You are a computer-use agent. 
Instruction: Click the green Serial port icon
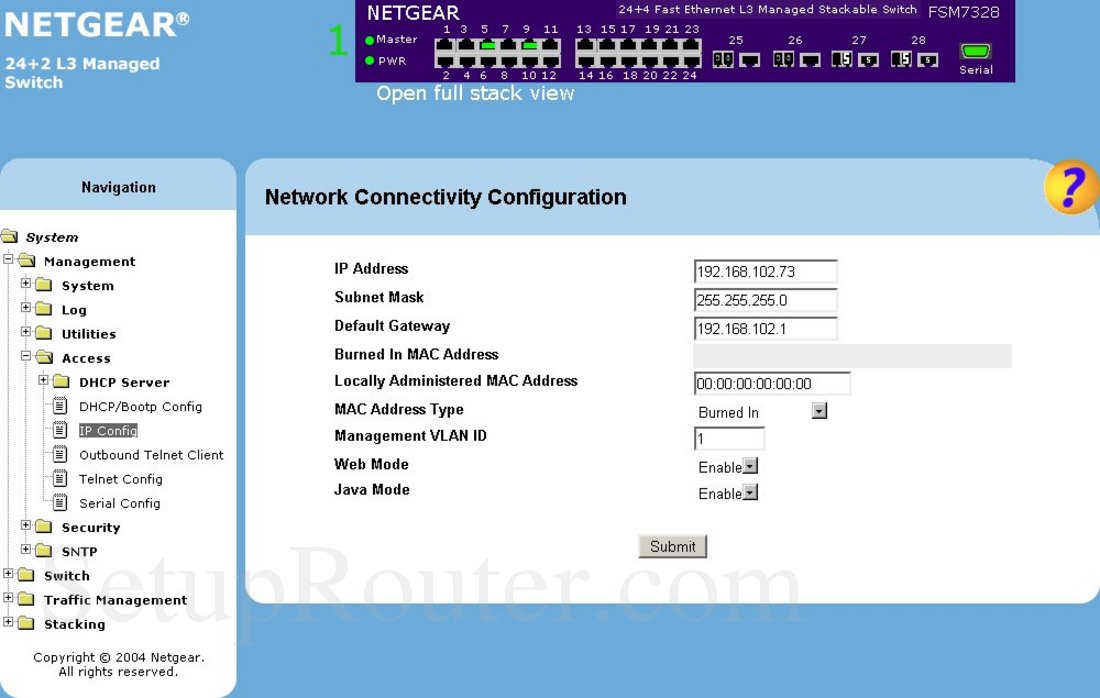pos(975,51)
